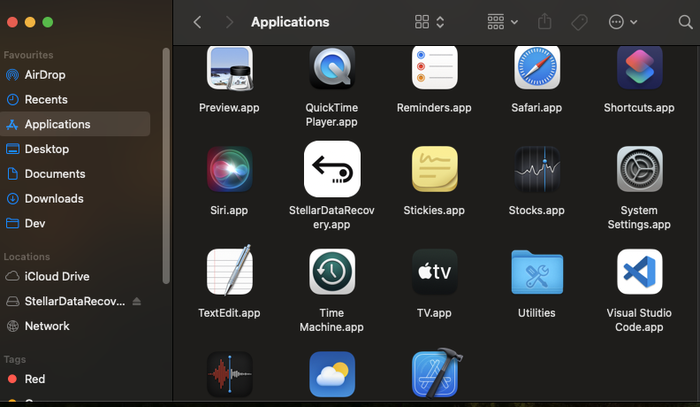Click the Tags section header
Image resolution: width=700 pixels, height=407 pixels.
pyautogui.click(x=15, y=359)
